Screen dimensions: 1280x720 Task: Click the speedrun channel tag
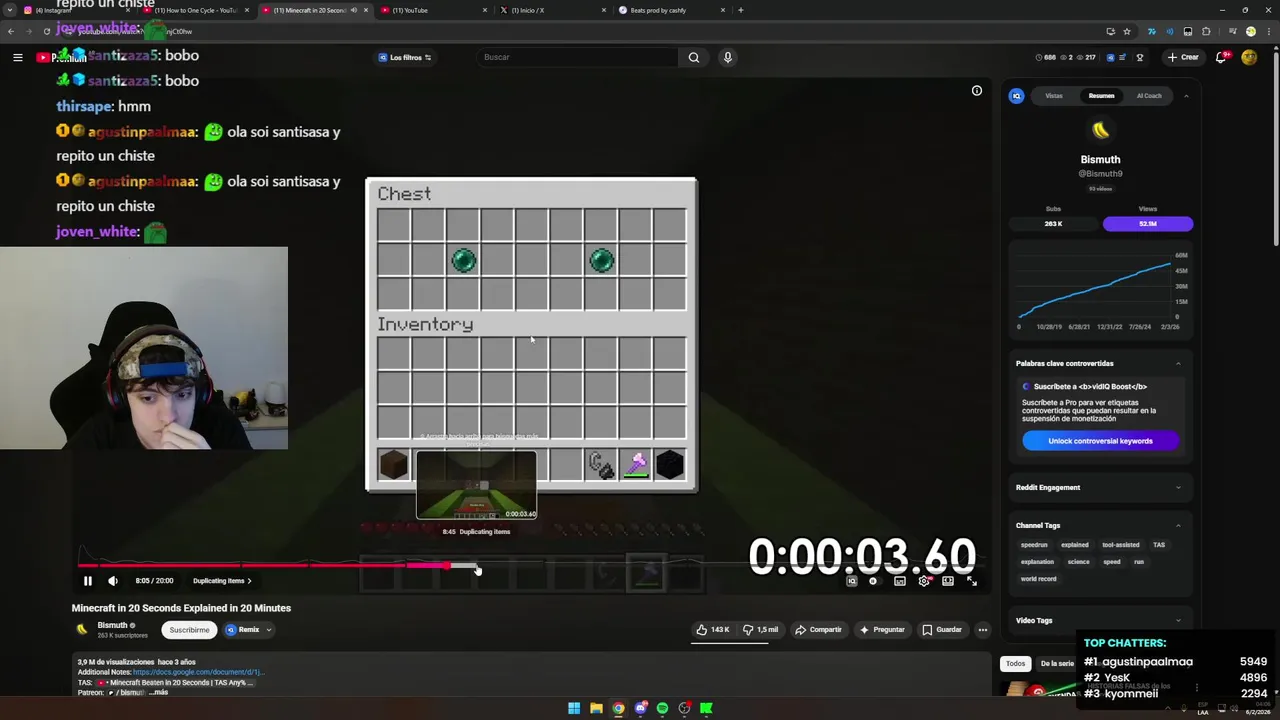1034,545
